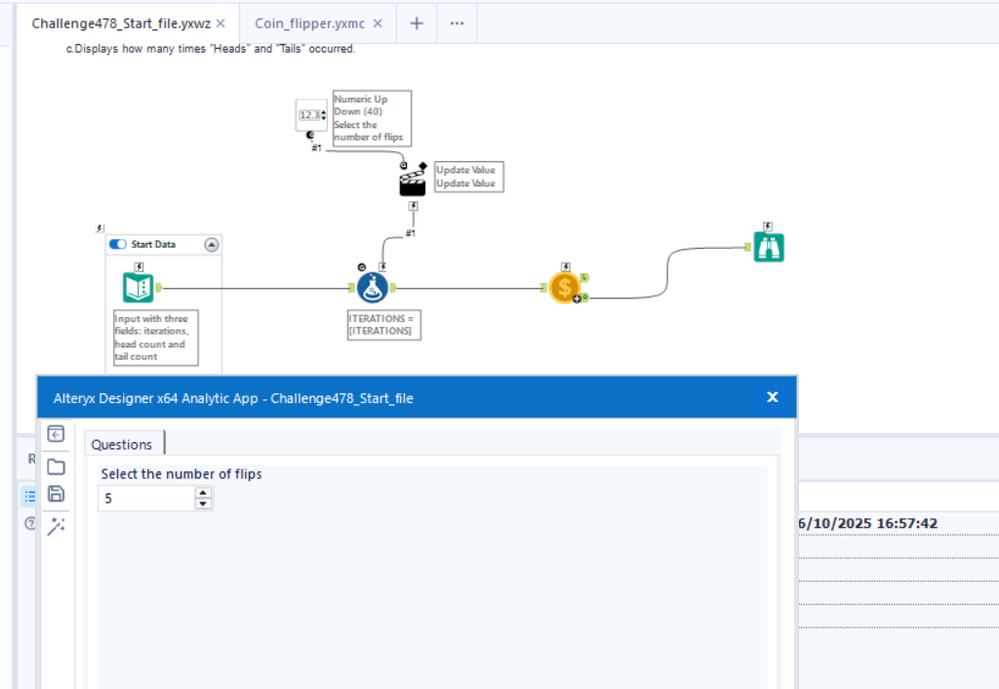
Task: Open the more tabs ellipsis menu
Action: (x=457, y=24)
